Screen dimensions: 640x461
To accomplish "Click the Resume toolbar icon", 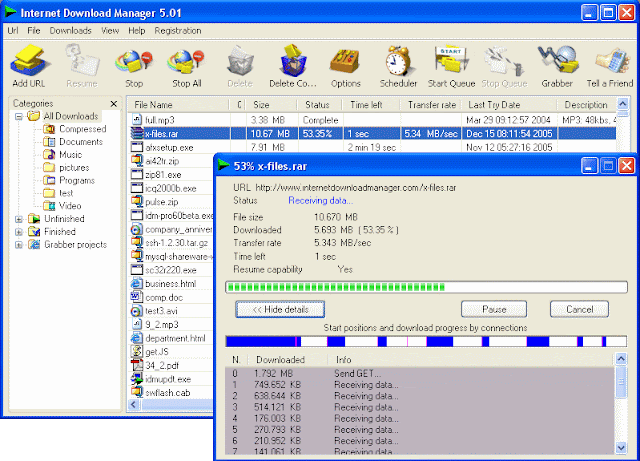I will [82, 61].
